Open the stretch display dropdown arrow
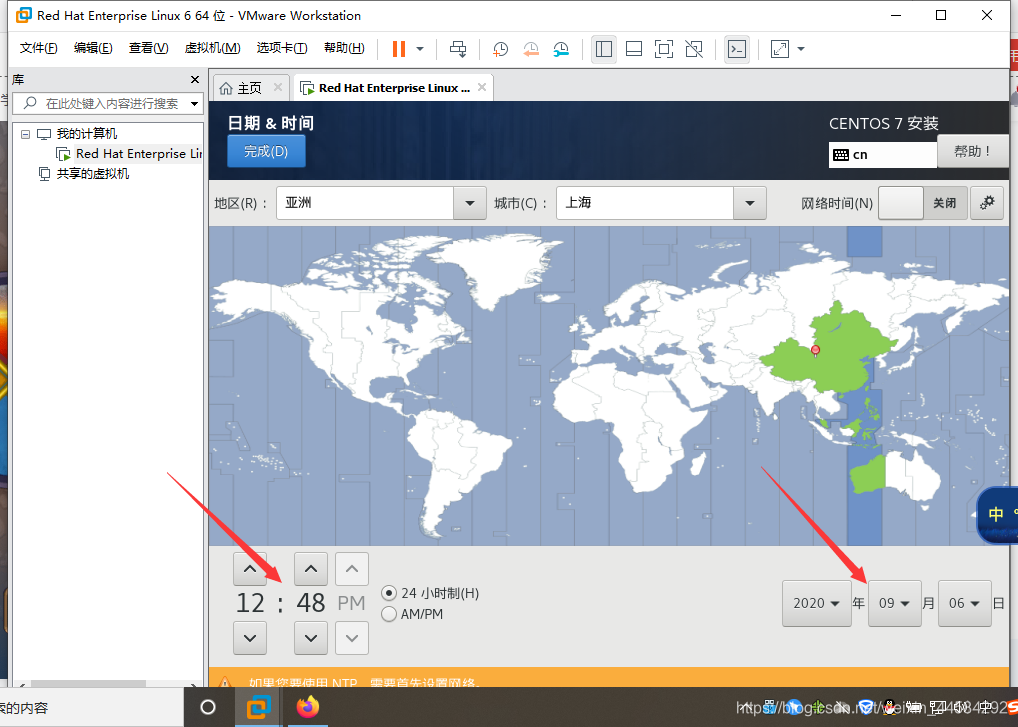The width and height of the screenshot is (1018, 727). 801,49
